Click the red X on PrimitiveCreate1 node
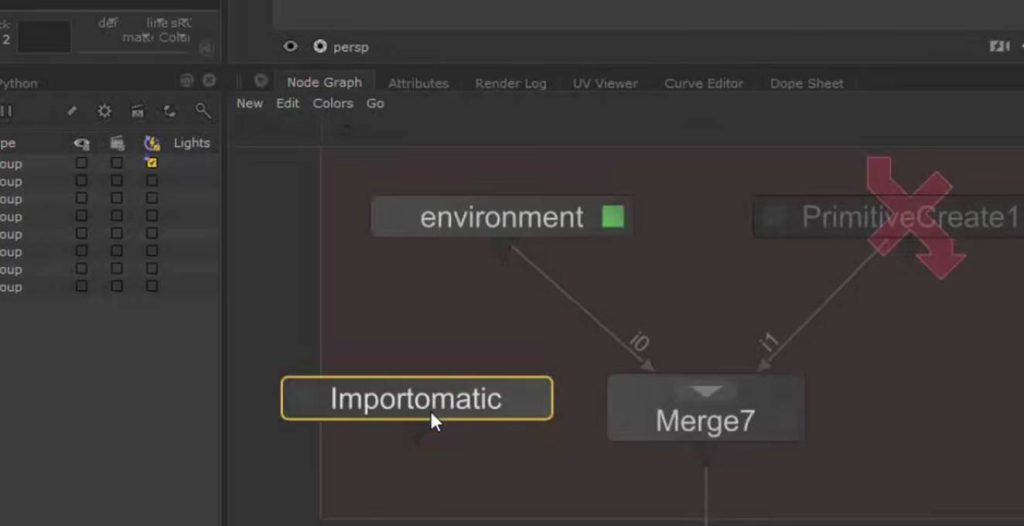 pyautogui.click(x=912, y=214)
